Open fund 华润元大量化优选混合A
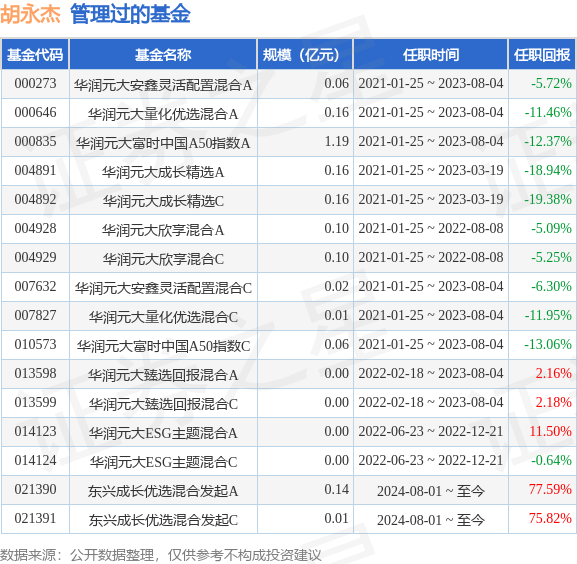Viewport: 577px width, 564px height. [163, 114]
